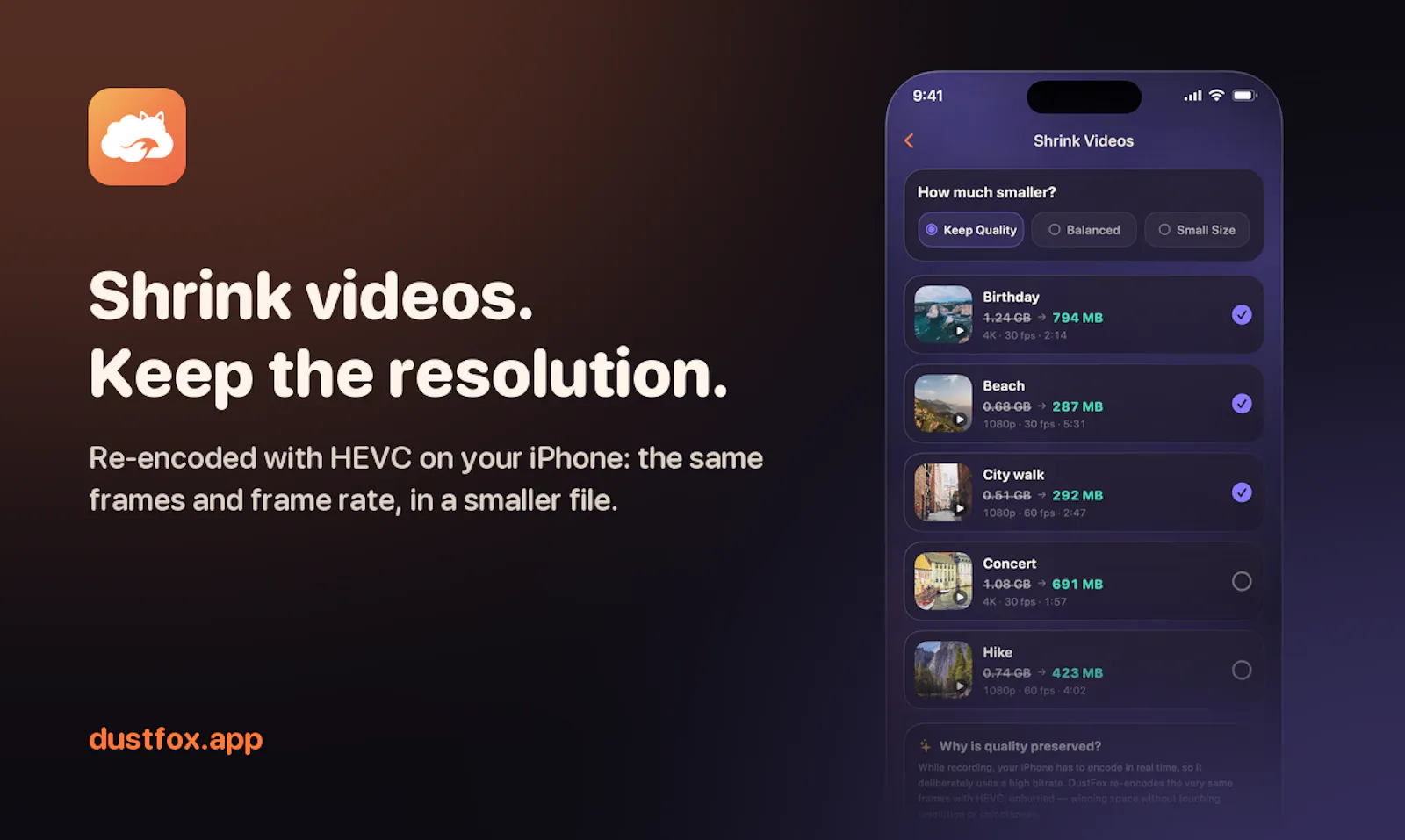Open the Beach video thumbnail

tap(943, 404)
